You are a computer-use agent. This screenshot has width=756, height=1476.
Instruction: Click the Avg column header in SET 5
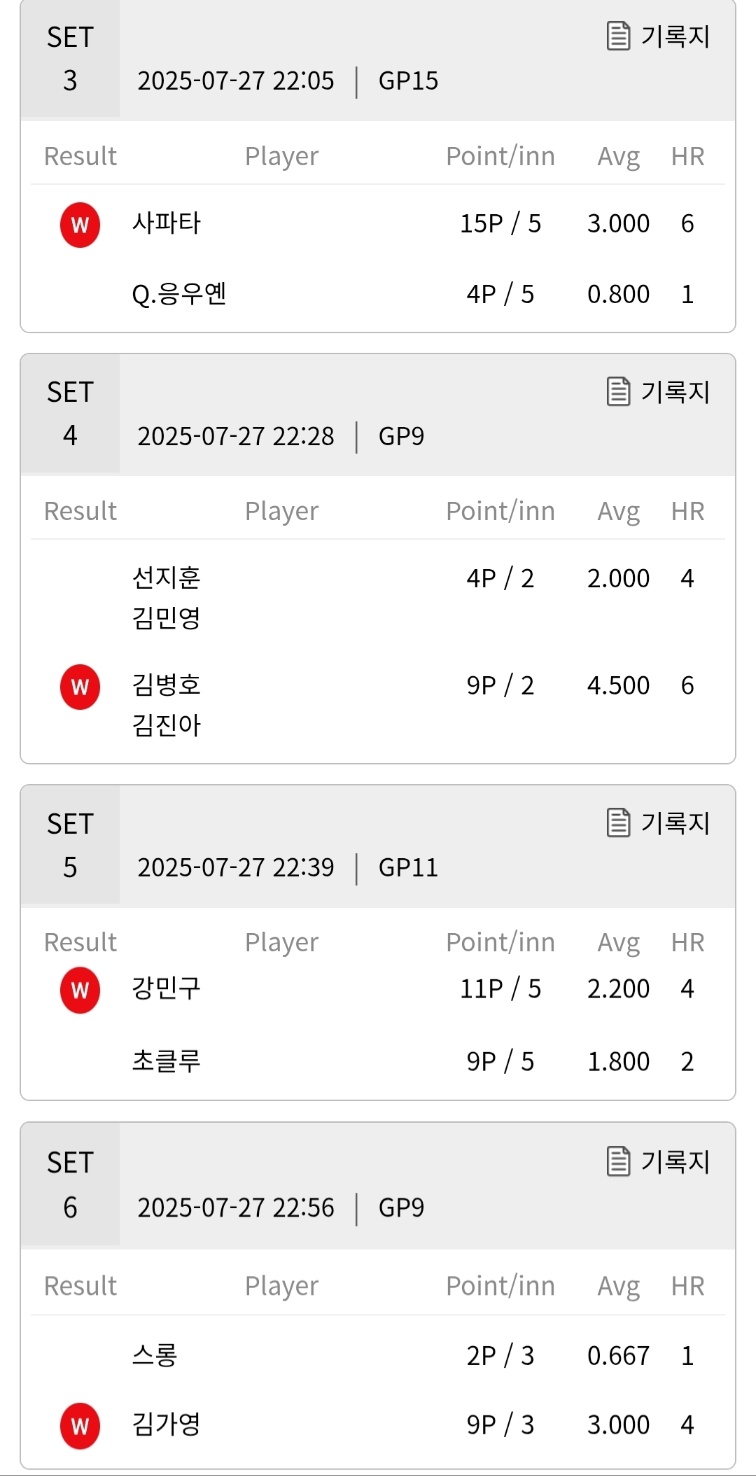point(619,942)
